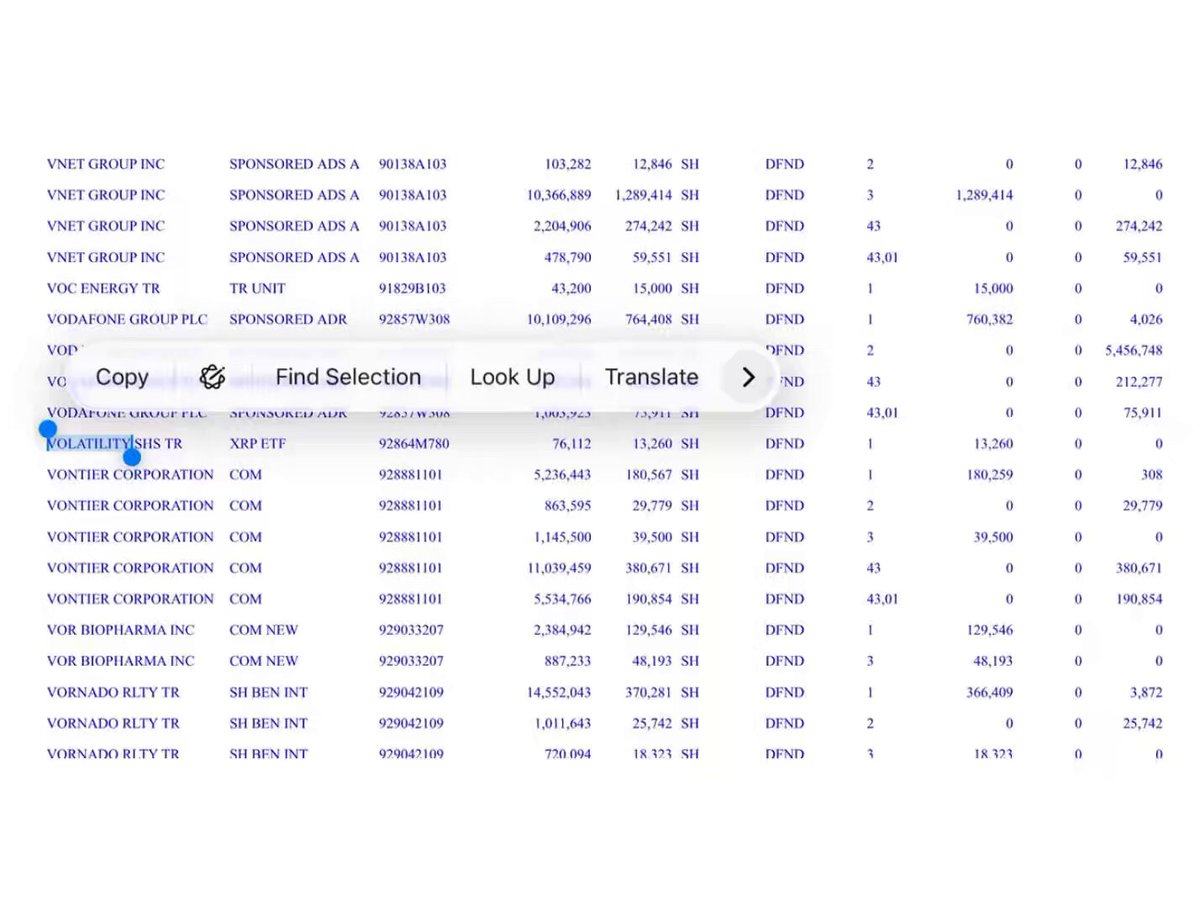
Task: Translate the selected word
Action: [651, 377]
